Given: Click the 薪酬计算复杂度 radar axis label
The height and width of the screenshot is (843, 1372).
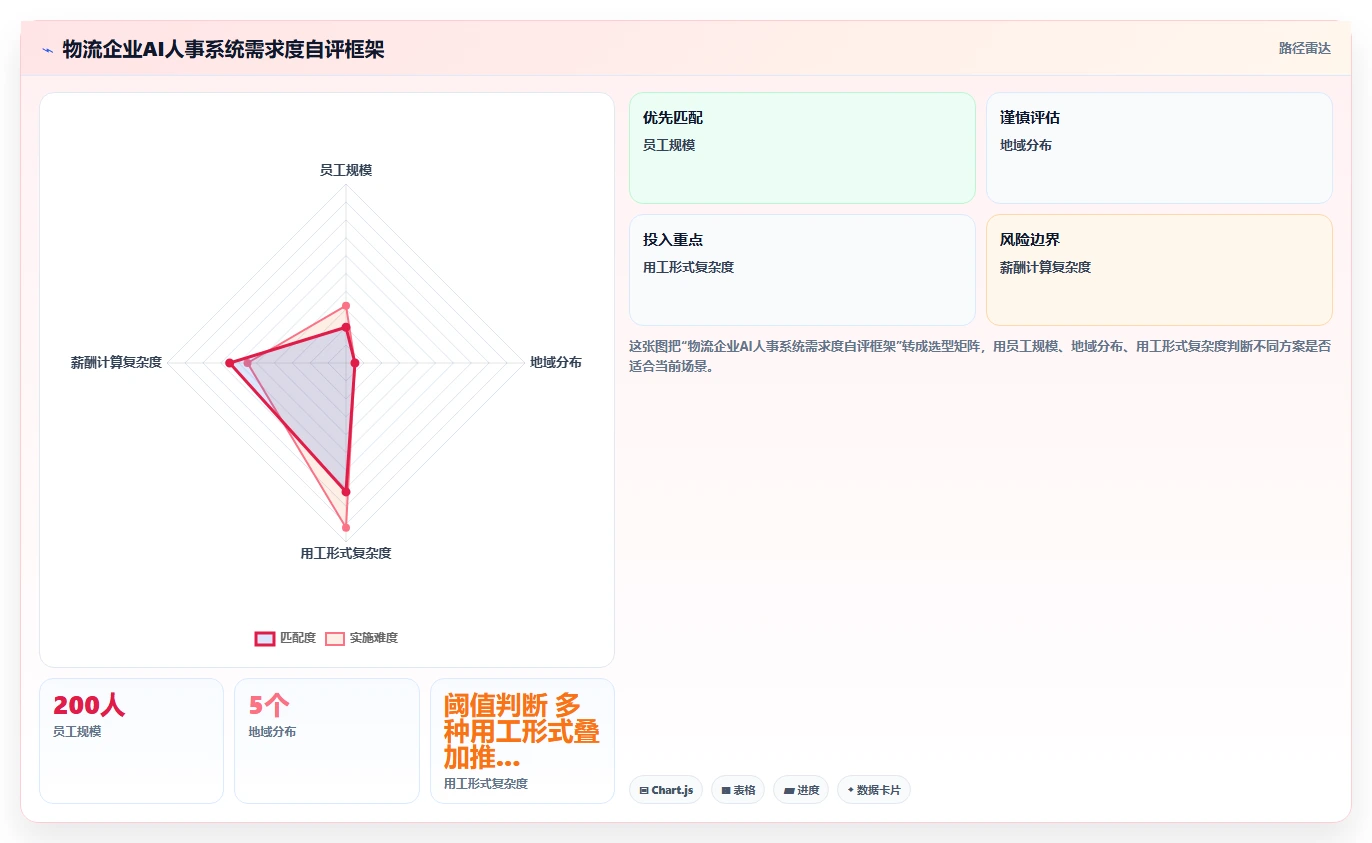Looking at the screenshot, I should point(116,363).
